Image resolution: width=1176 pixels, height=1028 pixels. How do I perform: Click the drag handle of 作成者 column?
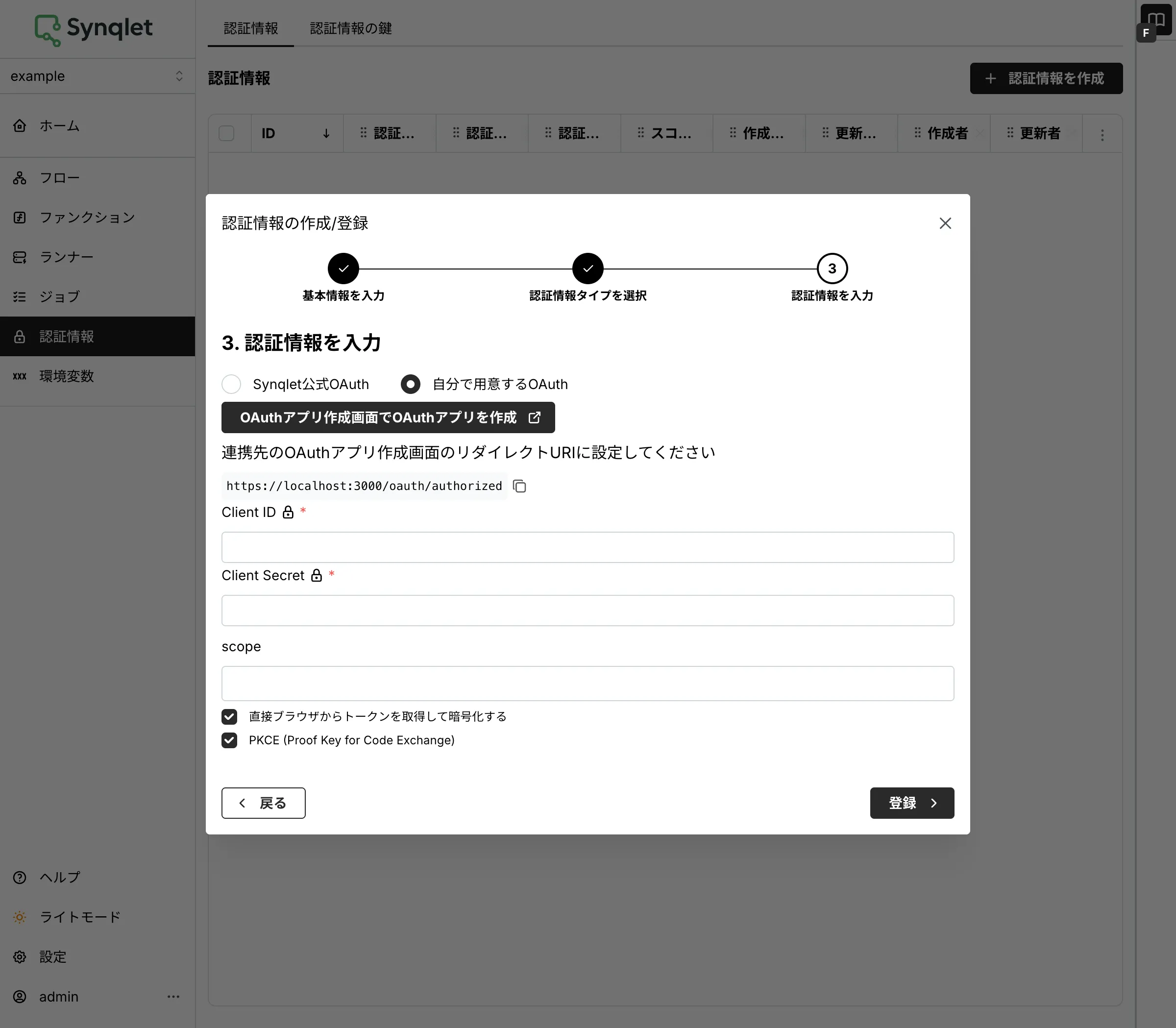point(917,133)
